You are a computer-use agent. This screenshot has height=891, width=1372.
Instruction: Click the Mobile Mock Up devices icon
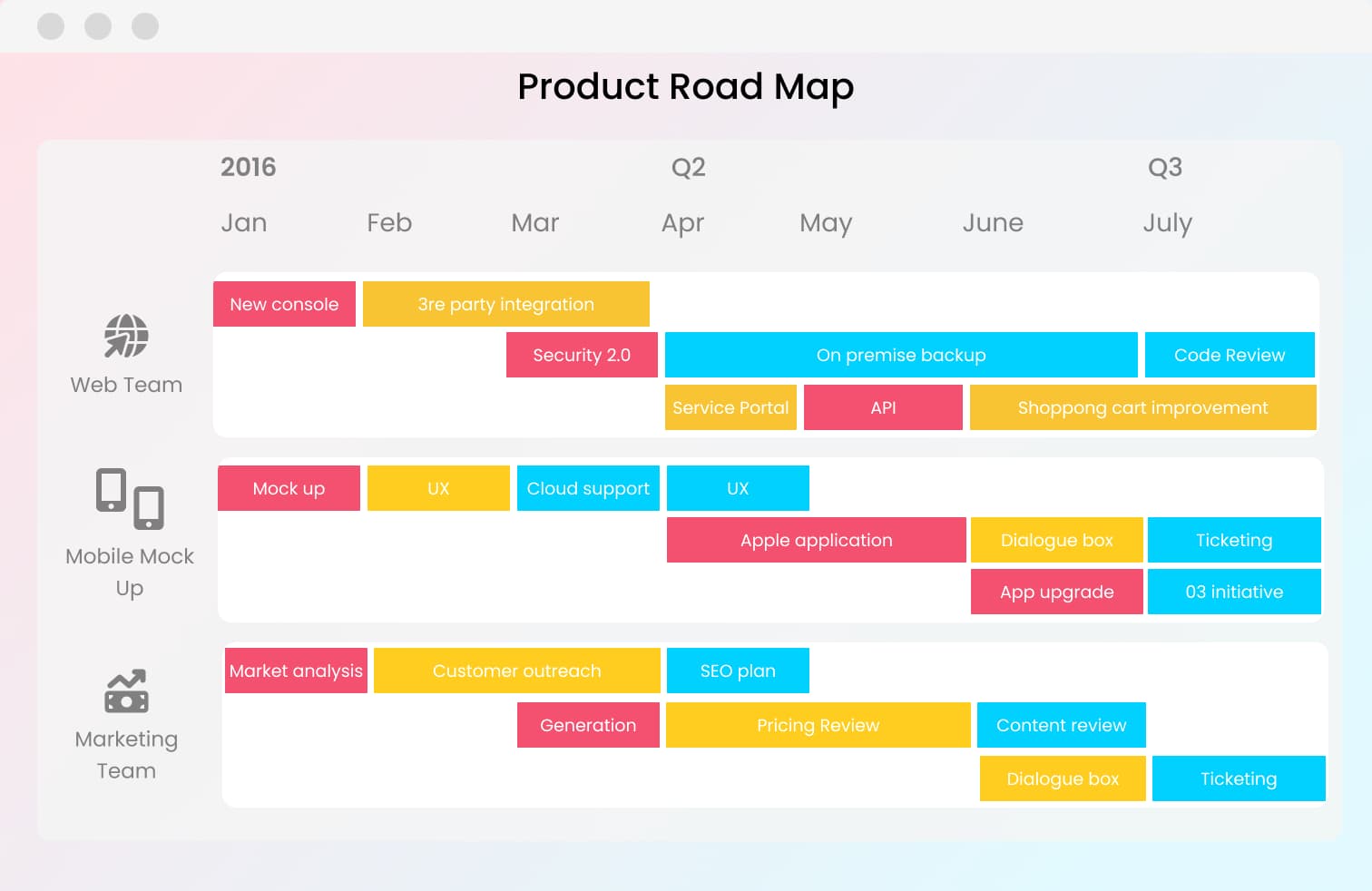(x=130, y=498)
